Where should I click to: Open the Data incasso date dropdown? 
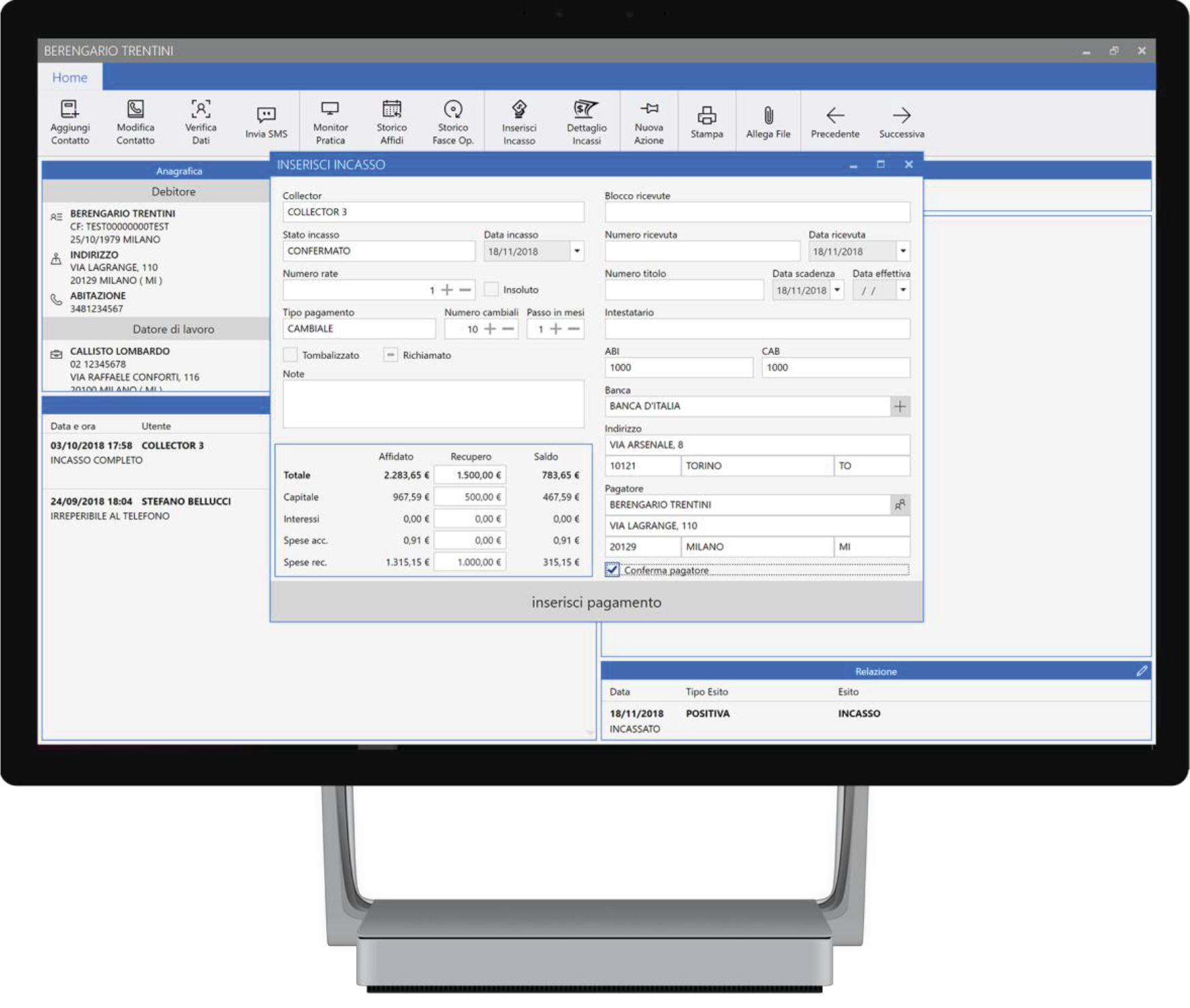click(x=576, y=251)
